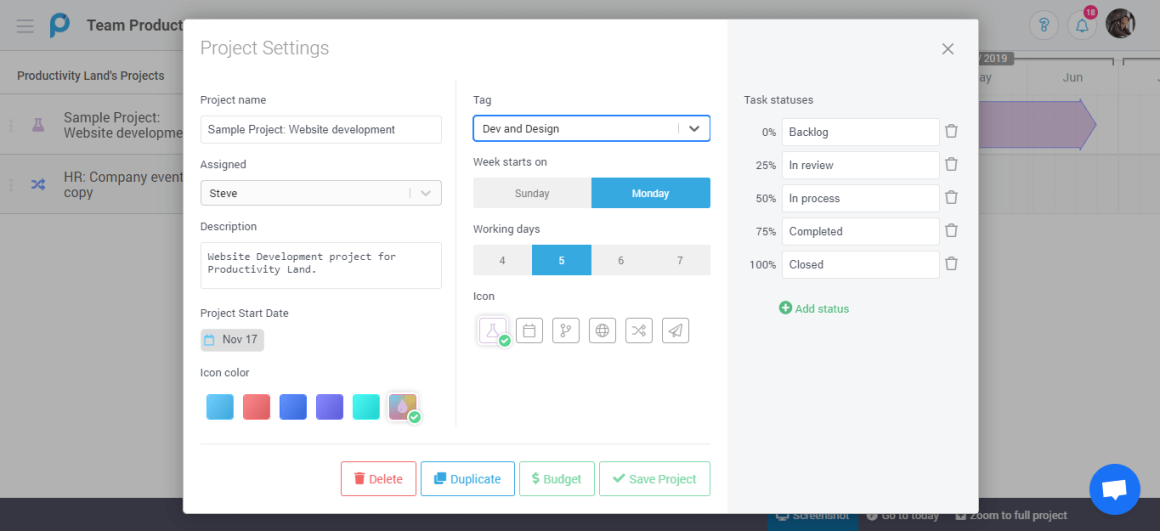Click the Project name input field
This screenshot has width=1160, height=531.
click(320, 129)
